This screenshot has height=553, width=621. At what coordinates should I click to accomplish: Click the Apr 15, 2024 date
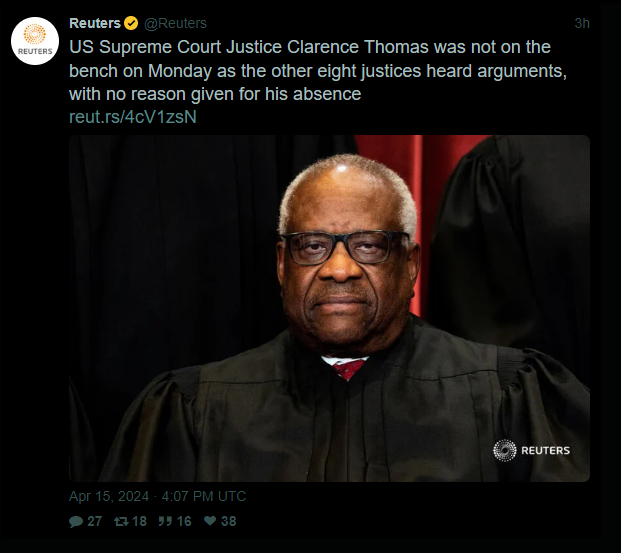click(109, 496)
